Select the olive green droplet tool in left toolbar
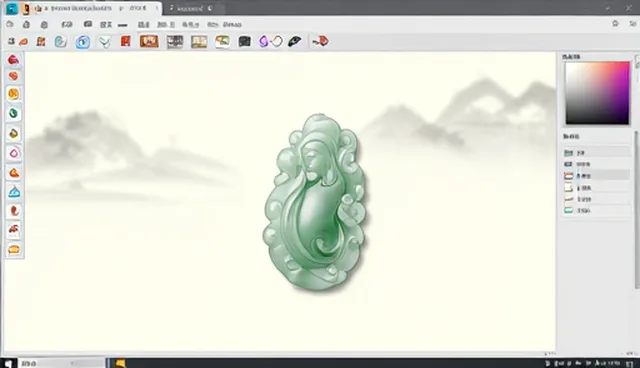Image resolution: width=640 pixels, height=368 pixels. pos(13,133)
